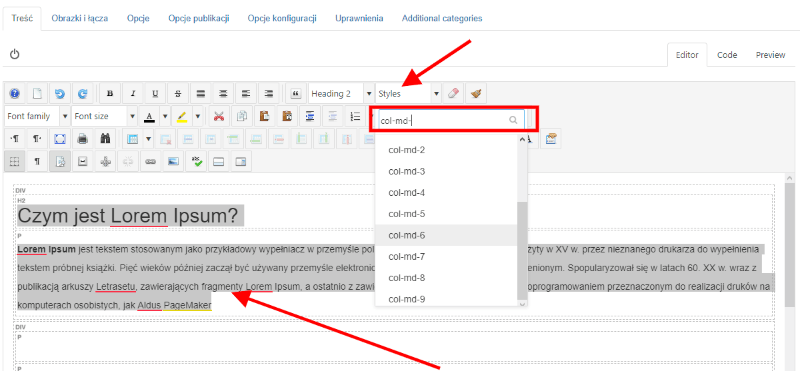This screenshot has height=371, width=800.
Task: Right-align the selected text
Action: coord(269,94)
